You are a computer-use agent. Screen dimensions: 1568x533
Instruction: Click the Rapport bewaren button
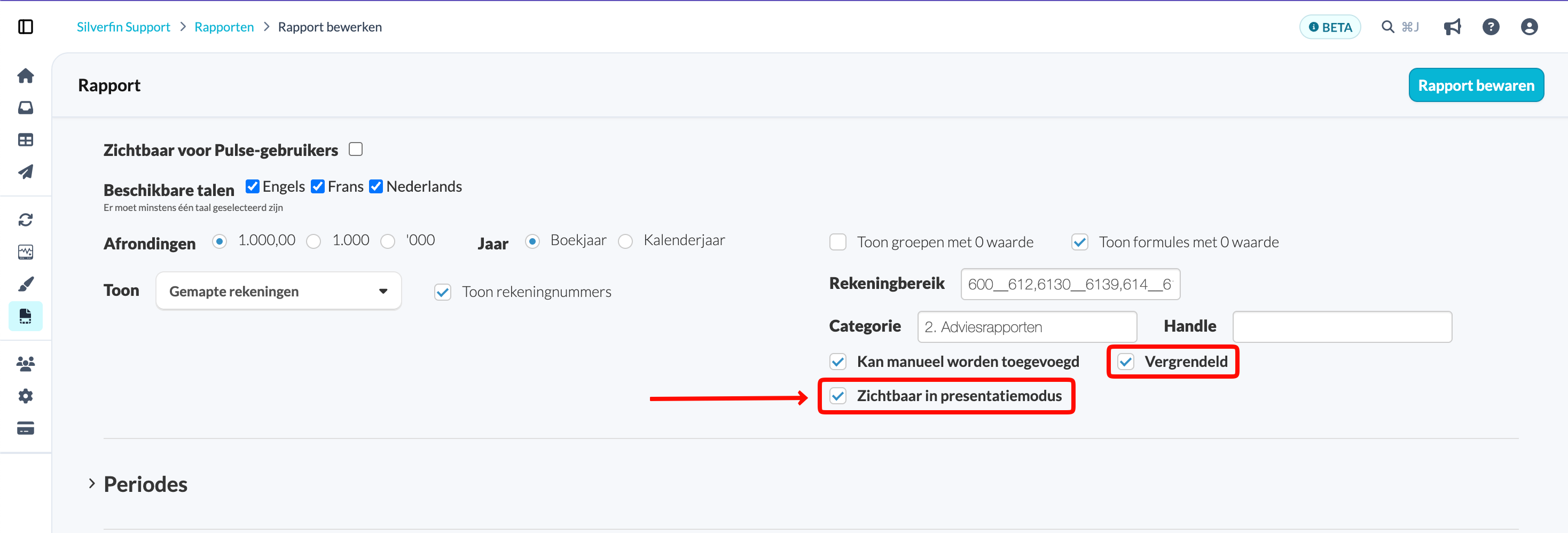(x=1476, y=85)
